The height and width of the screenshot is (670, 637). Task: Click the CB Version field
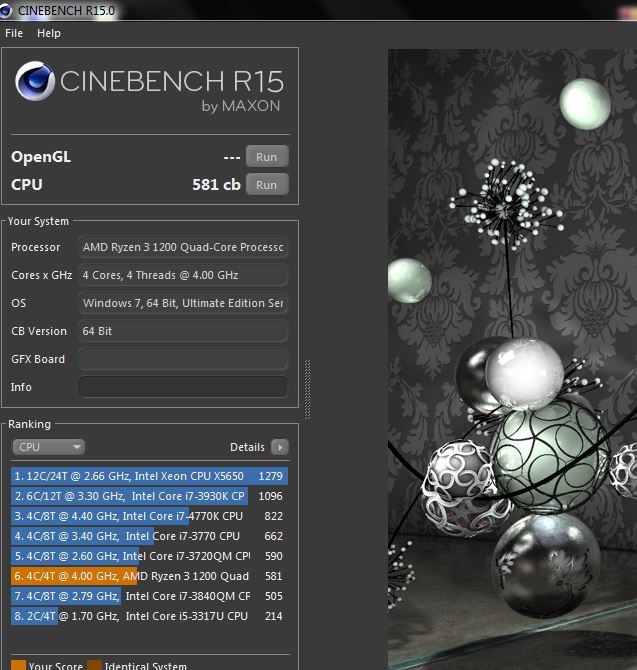(183, 331)
